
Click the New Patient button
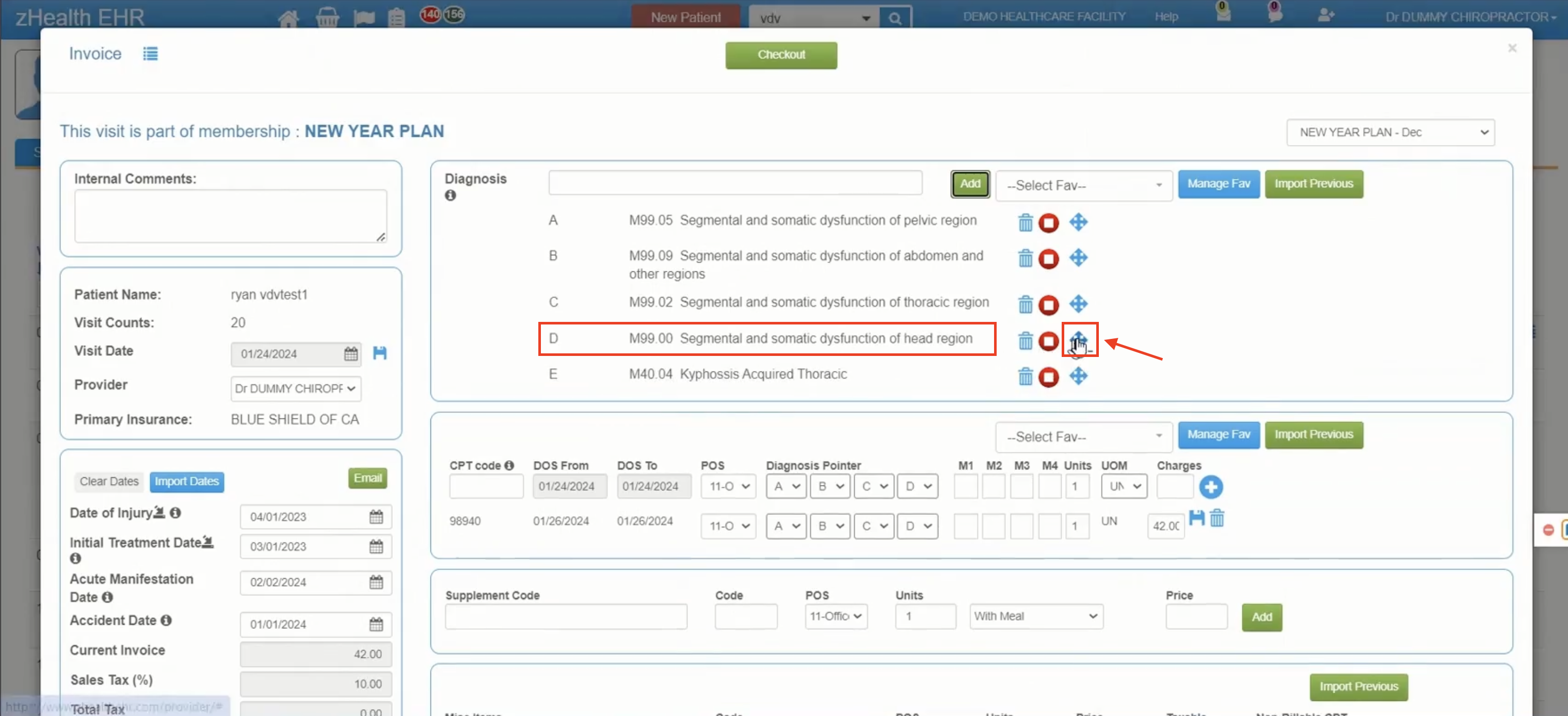[686, 17]
